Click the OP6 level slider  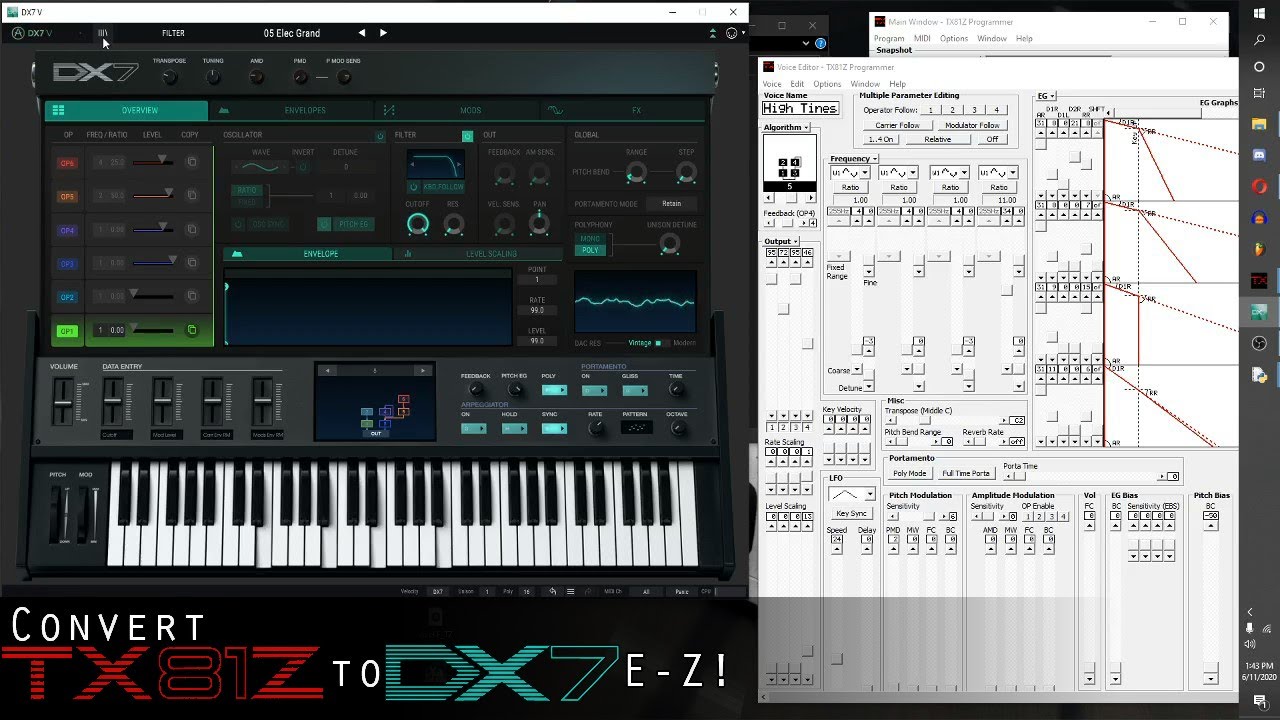153,162
